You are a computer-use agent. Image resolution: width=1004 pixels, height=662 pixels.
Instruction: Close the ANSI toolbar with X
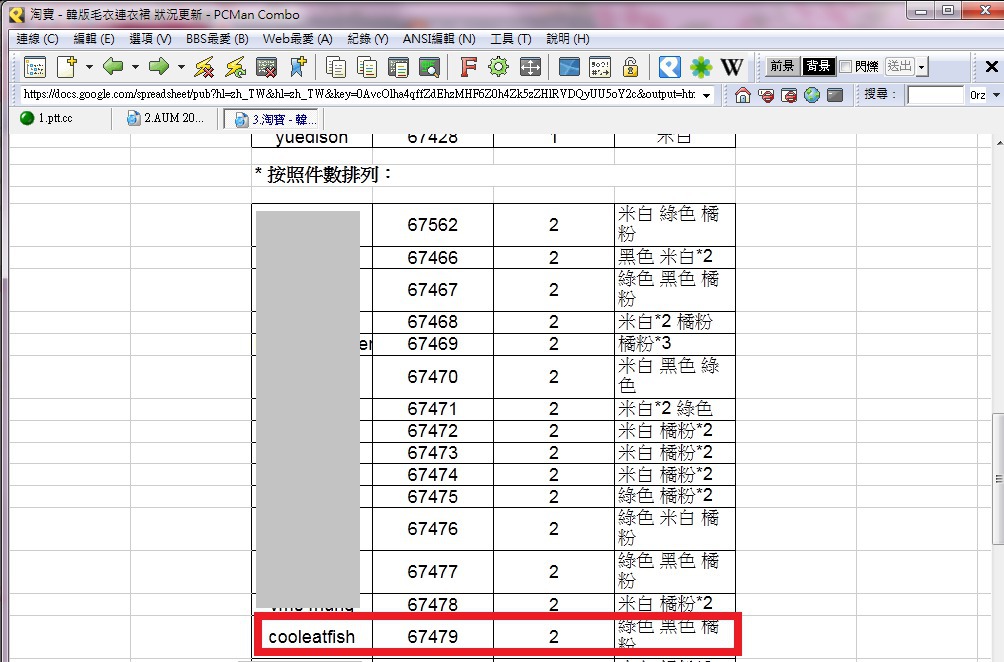point(991,67)
